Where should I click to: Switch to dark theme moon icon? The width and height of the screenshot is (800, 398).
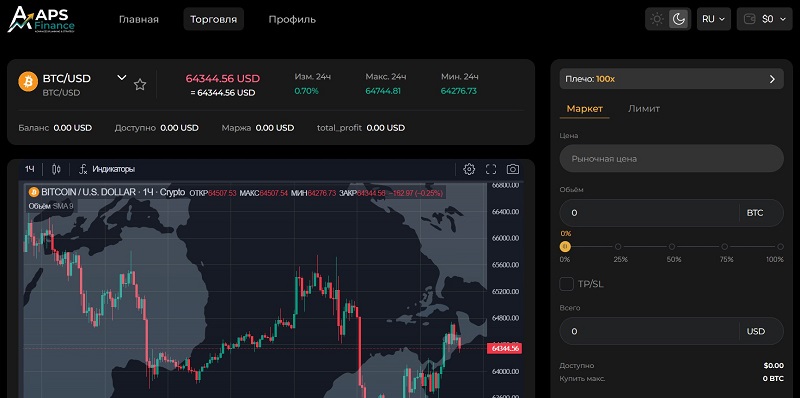(678, 19)
